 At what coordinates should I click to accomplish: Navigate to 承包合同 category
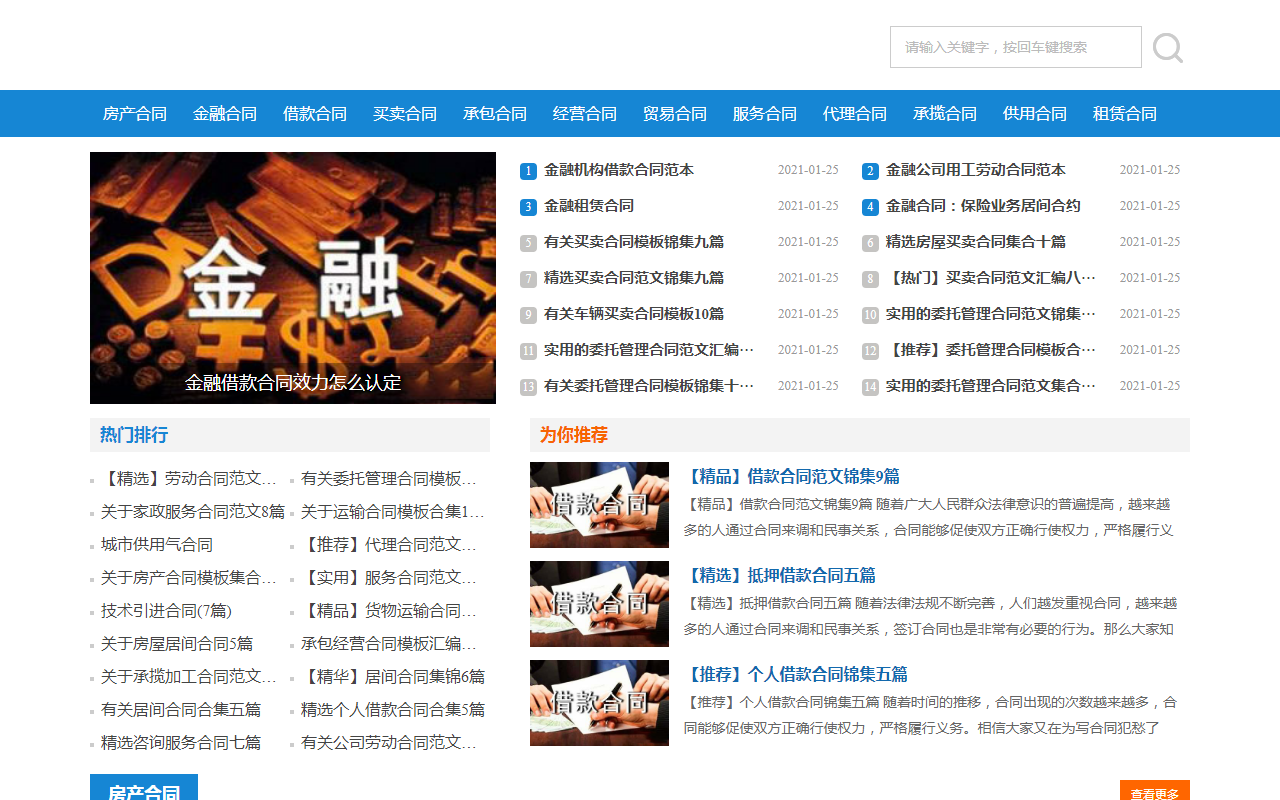tap(495, 114)
